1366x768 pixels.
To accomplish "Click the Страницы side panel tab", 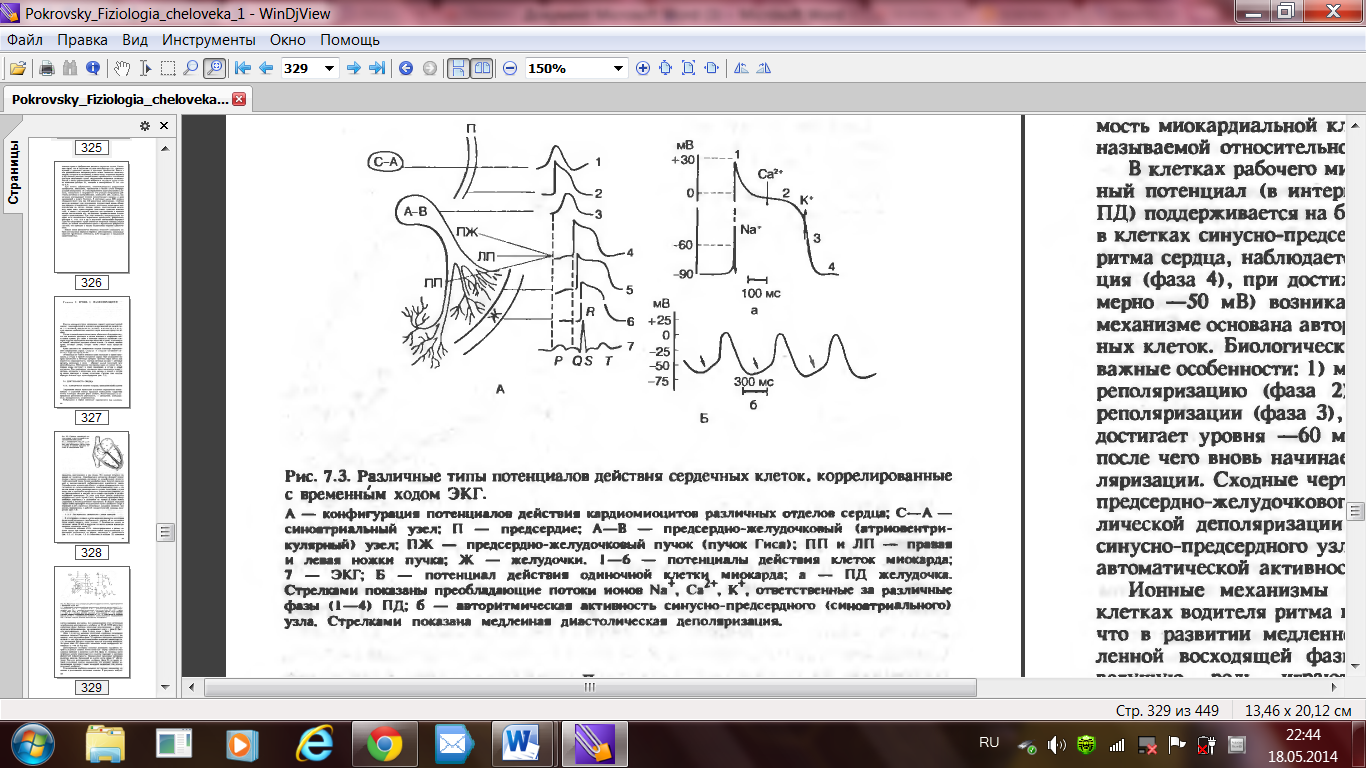I will pyautogui.click(x=13, y=172).
